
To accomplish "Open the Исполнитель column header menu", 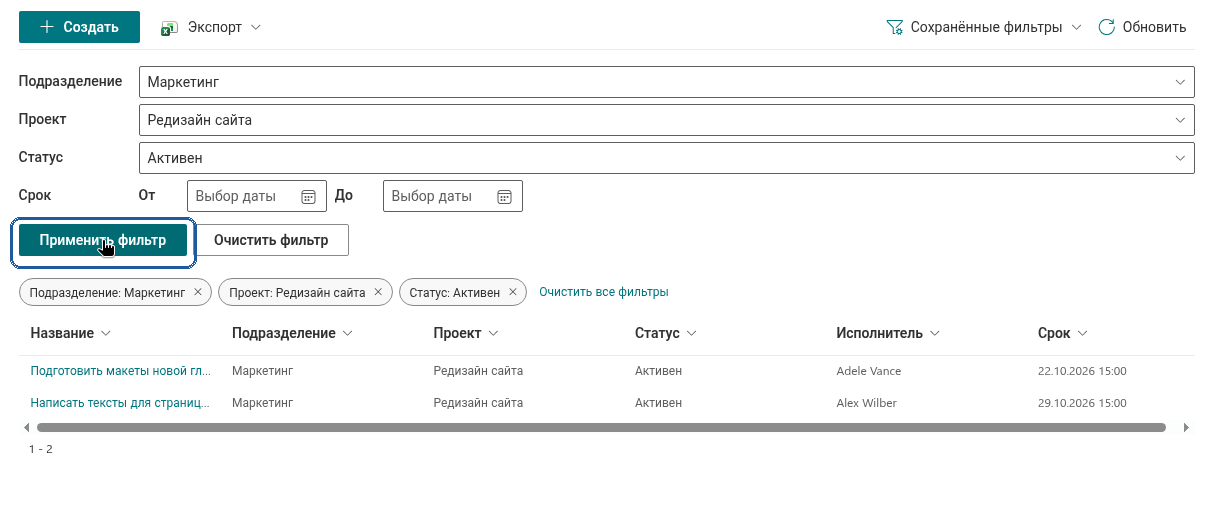I will (x=887, y=333).
